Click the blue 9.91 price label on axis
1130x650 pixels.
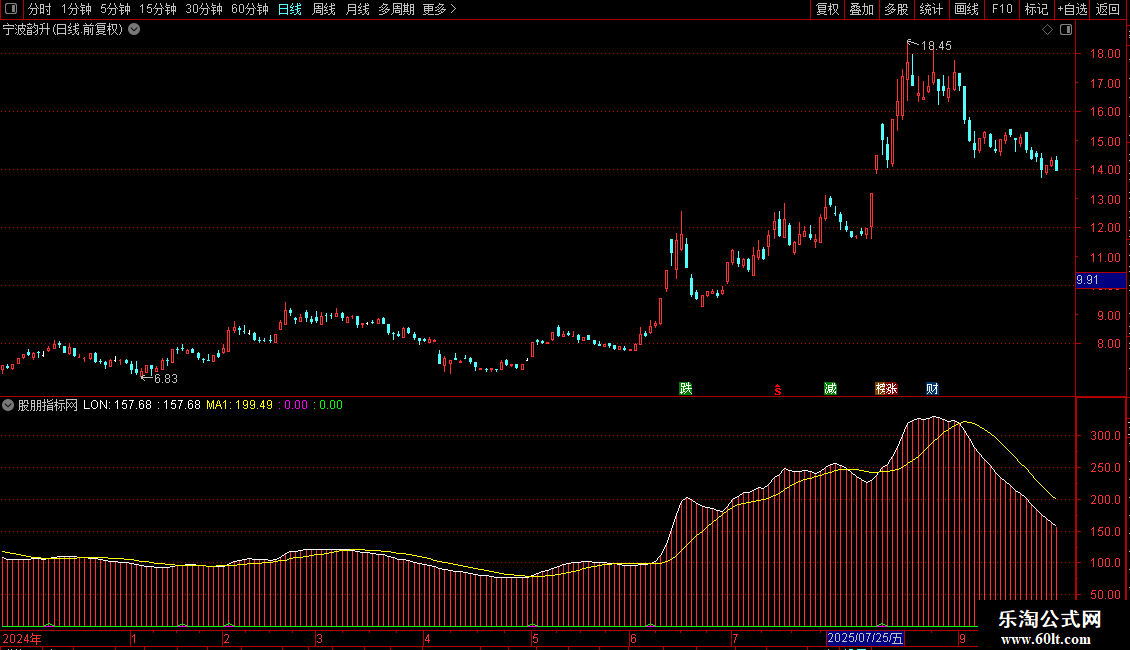point(1087,281)
